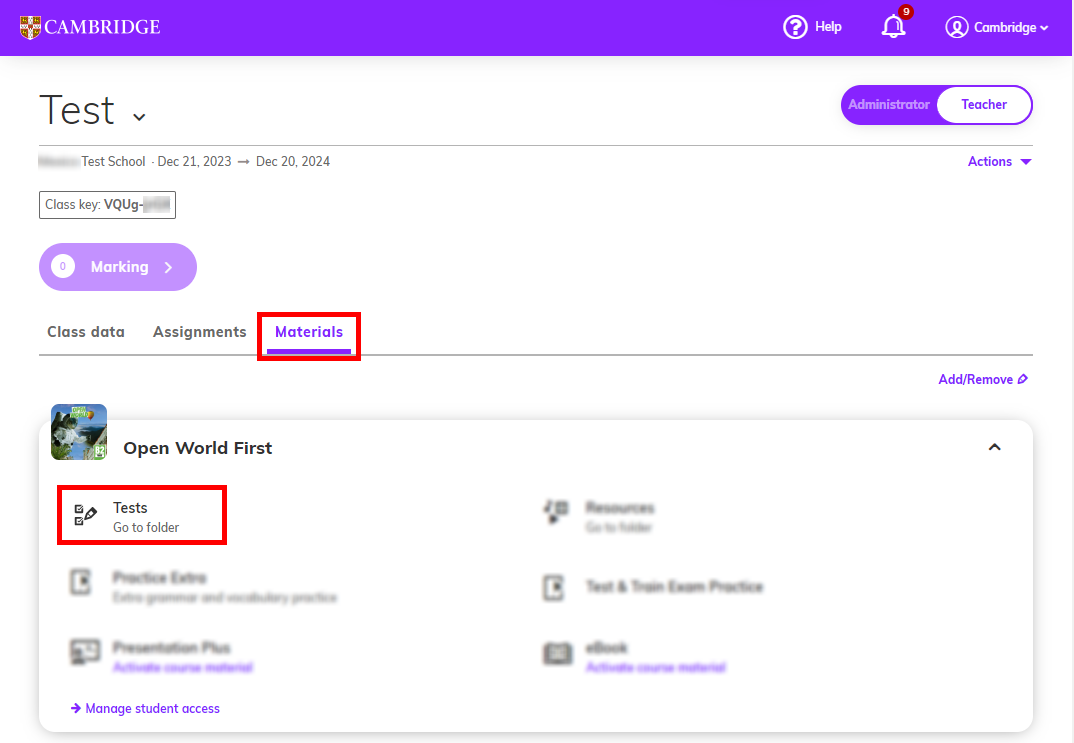The image size is (1074, 743).
Task: Switch to the Administrator role
Action: click(888, 105)
